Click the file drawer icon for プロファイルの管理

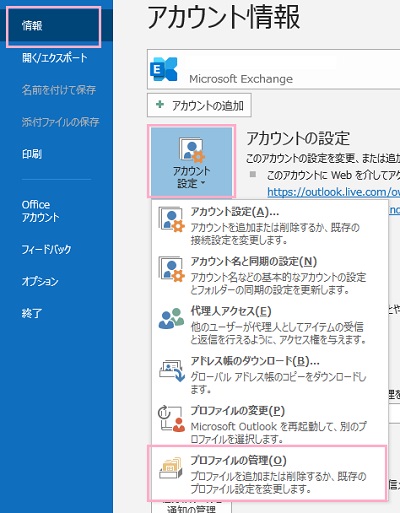[x=171, y=468]
